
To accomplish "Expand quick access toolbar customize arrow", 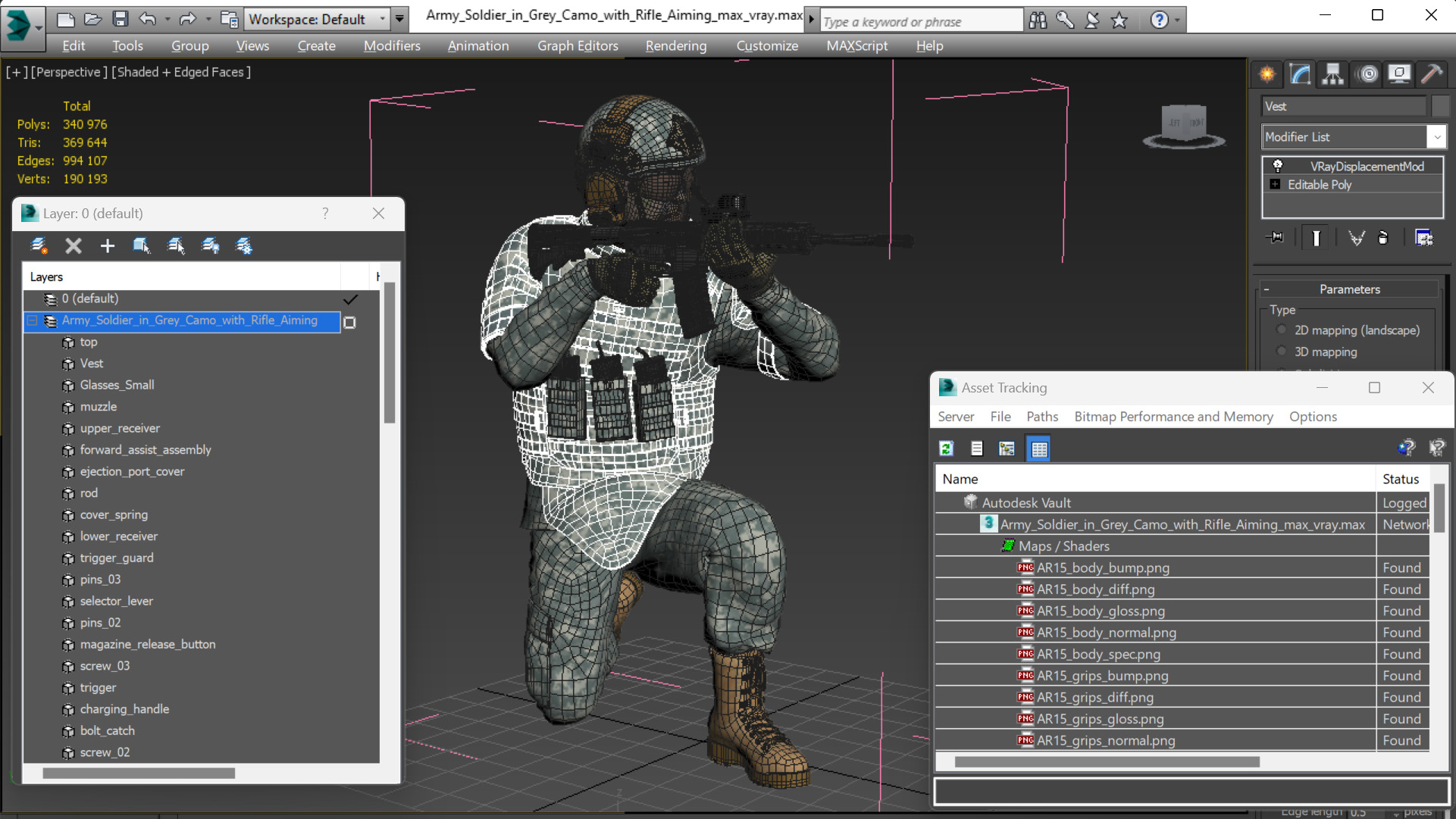I will pos(399,19).
